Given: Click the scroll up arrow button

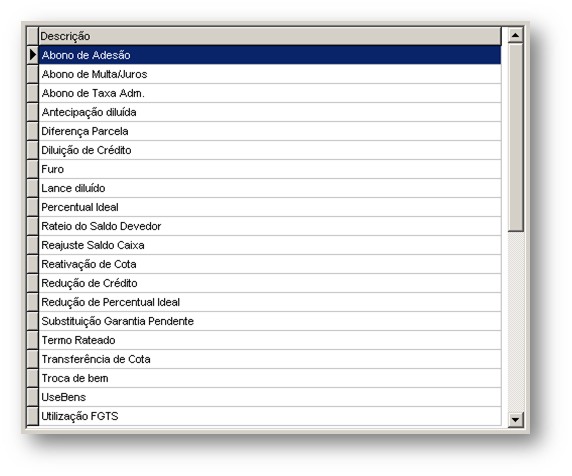Looking at the screenshot, I should (x=515, y=35).
